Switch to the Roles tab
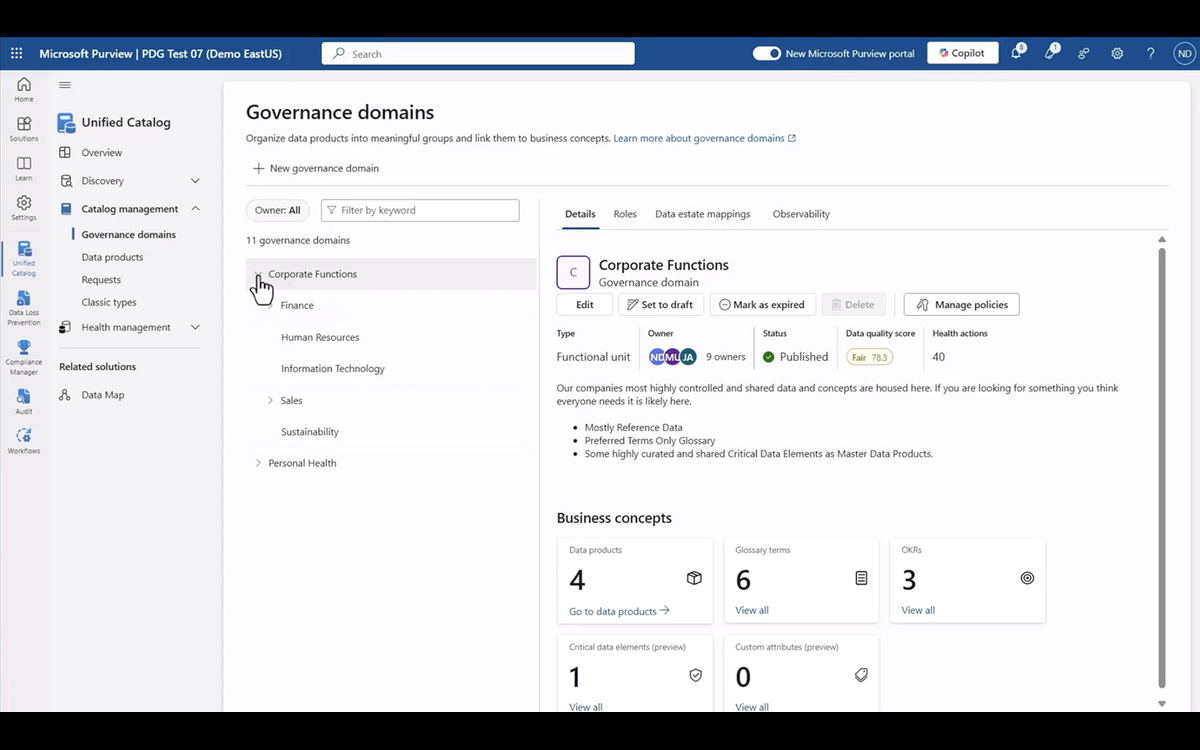Viewport: 1200px width, 750px height. point(625,214)
